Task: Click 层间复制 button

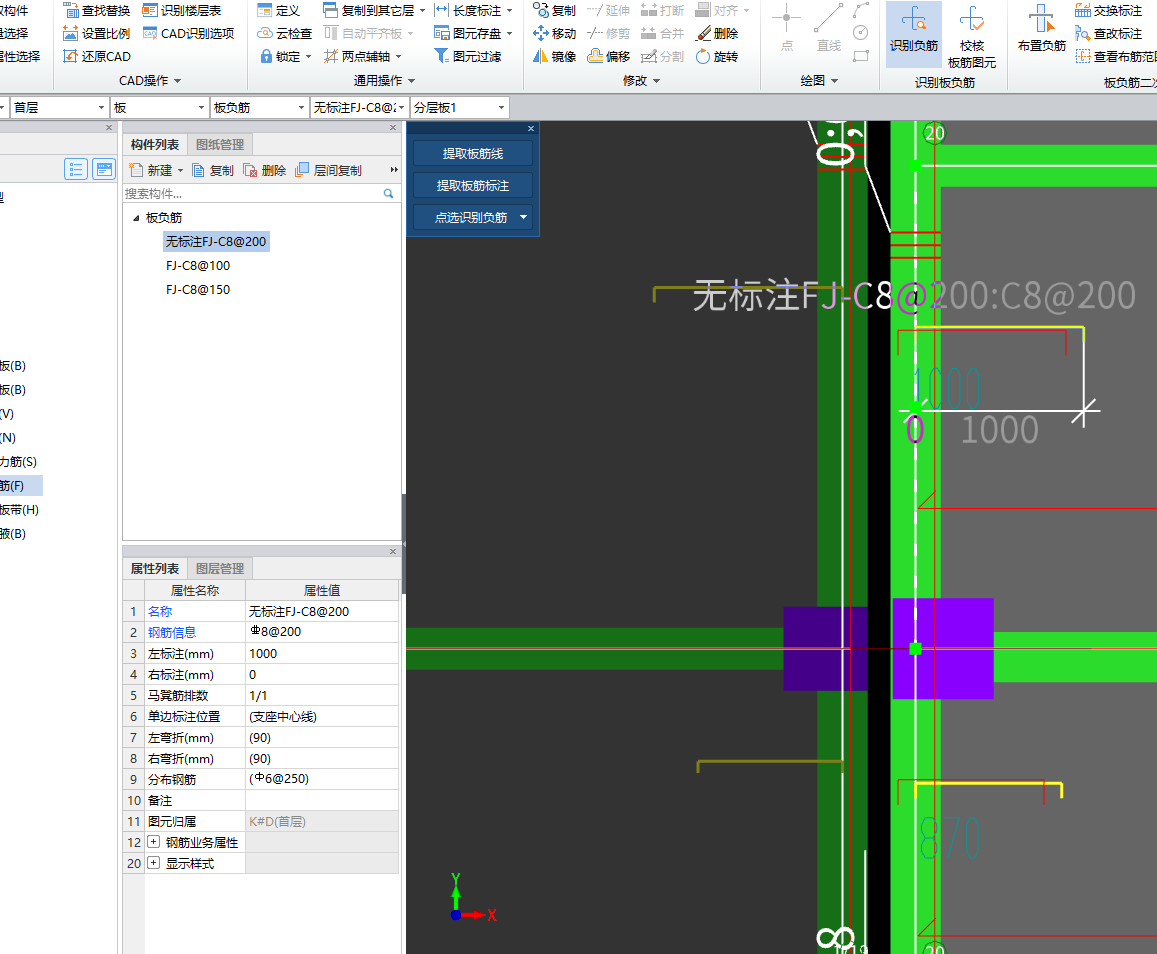Action: coord(328,170)
